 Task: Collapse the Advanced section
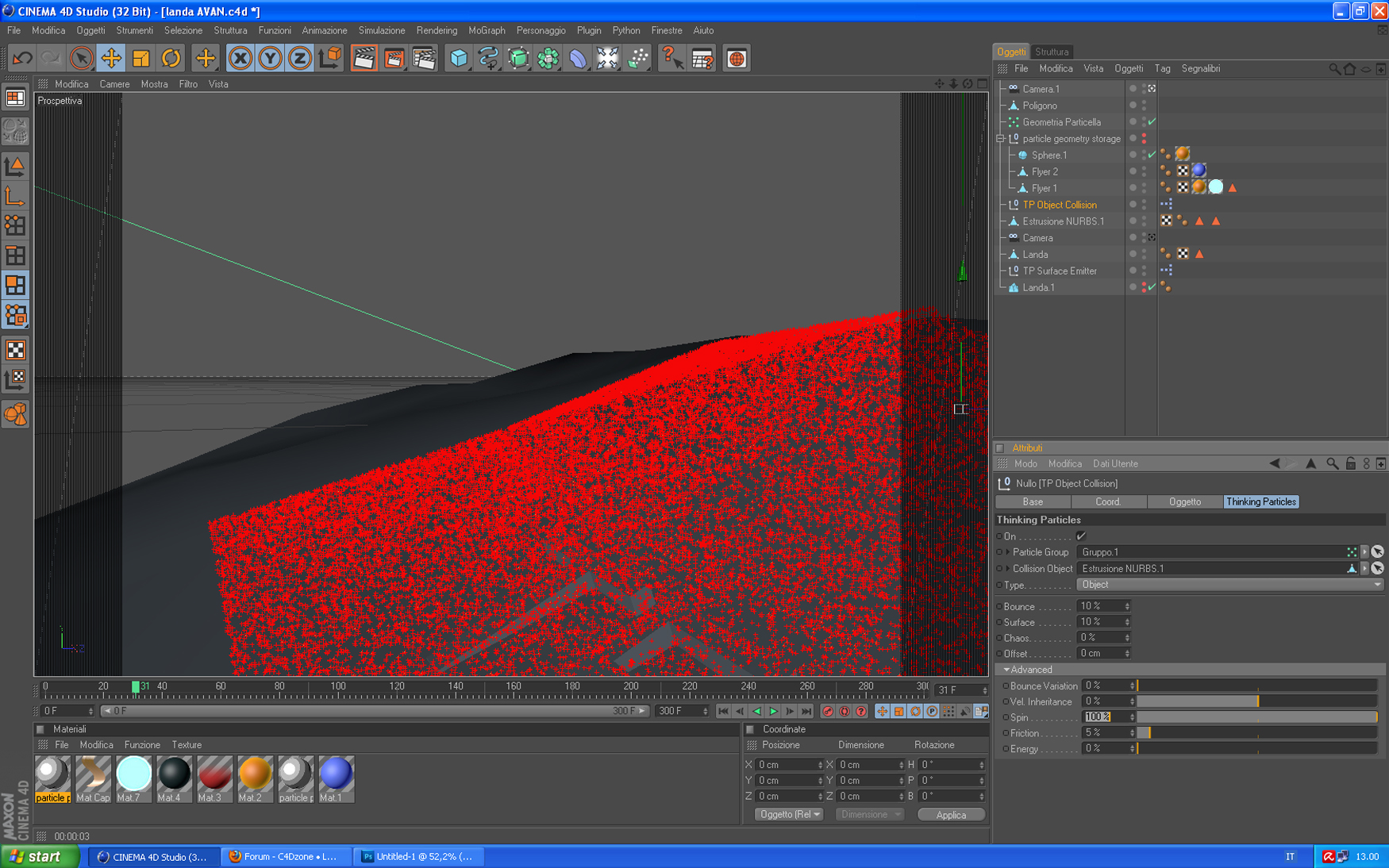1006,670
